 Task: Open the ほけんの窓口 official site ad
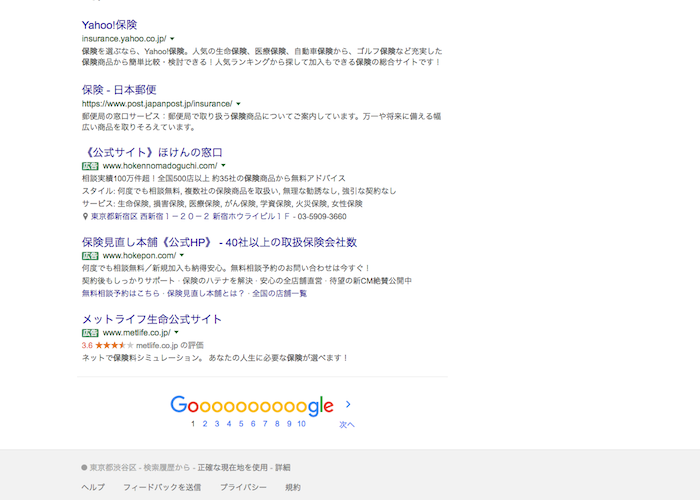coord(152,152)
